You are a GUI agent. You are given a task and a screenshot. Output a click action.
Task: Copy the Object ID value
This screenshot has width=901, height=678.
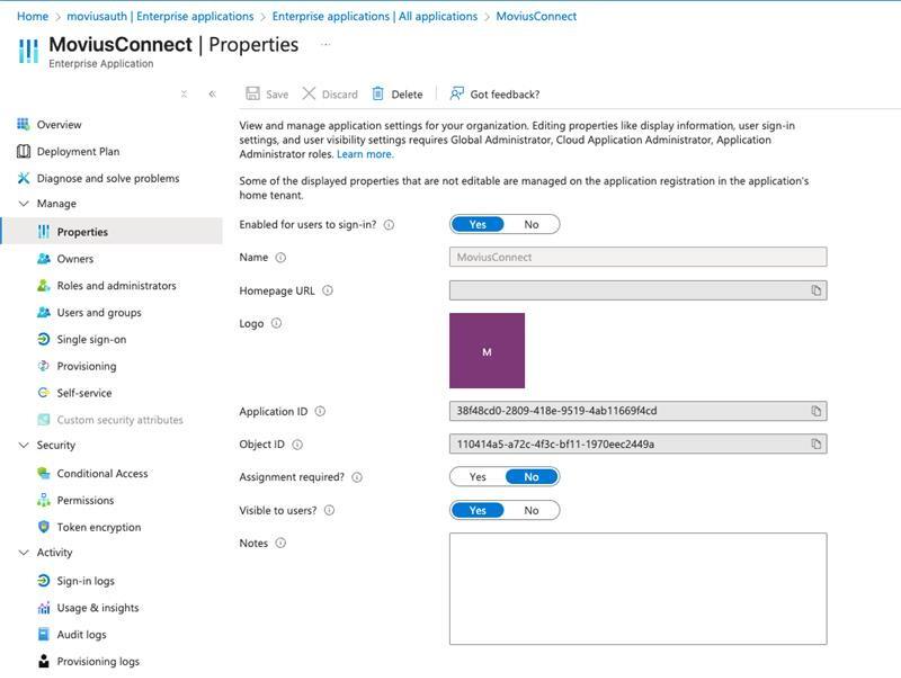click(816, 444)
